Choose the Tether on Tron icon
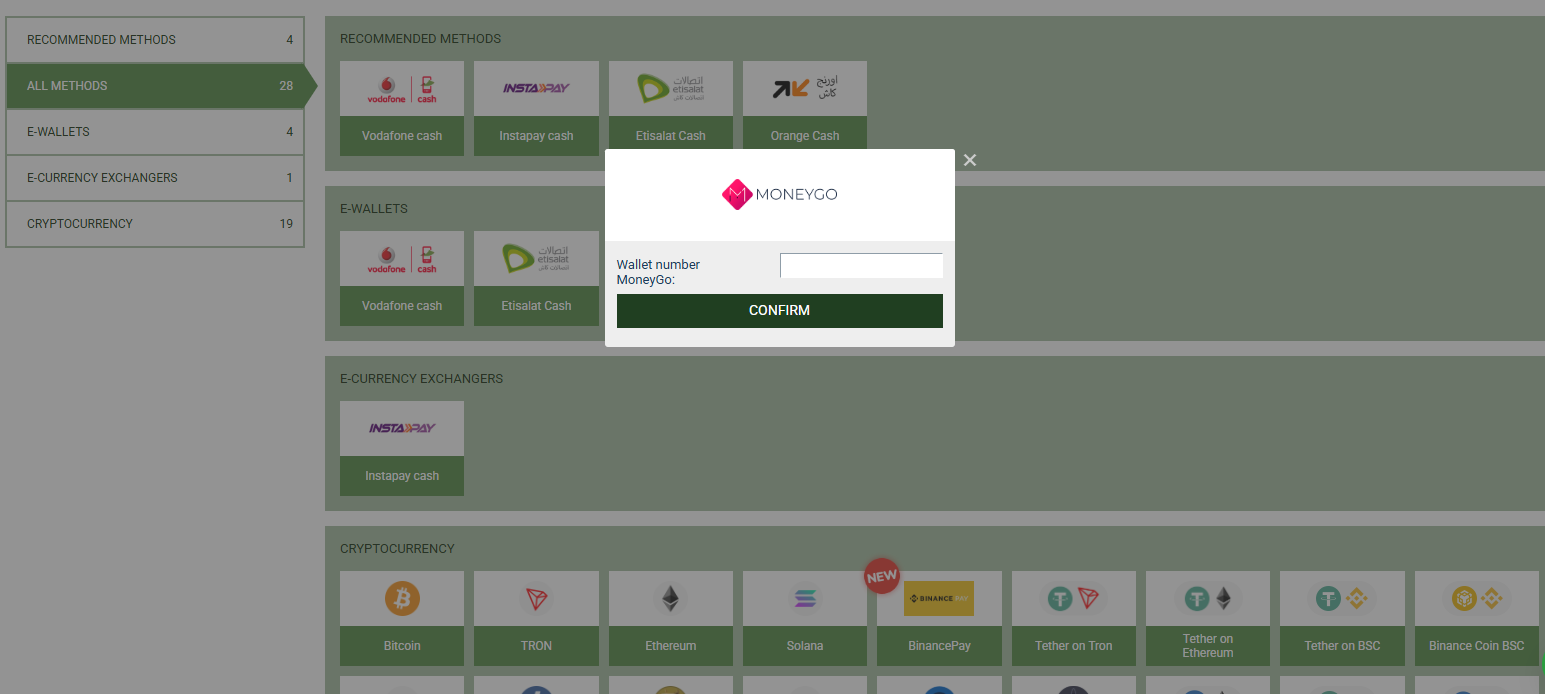 click(x=1073, y=599)
